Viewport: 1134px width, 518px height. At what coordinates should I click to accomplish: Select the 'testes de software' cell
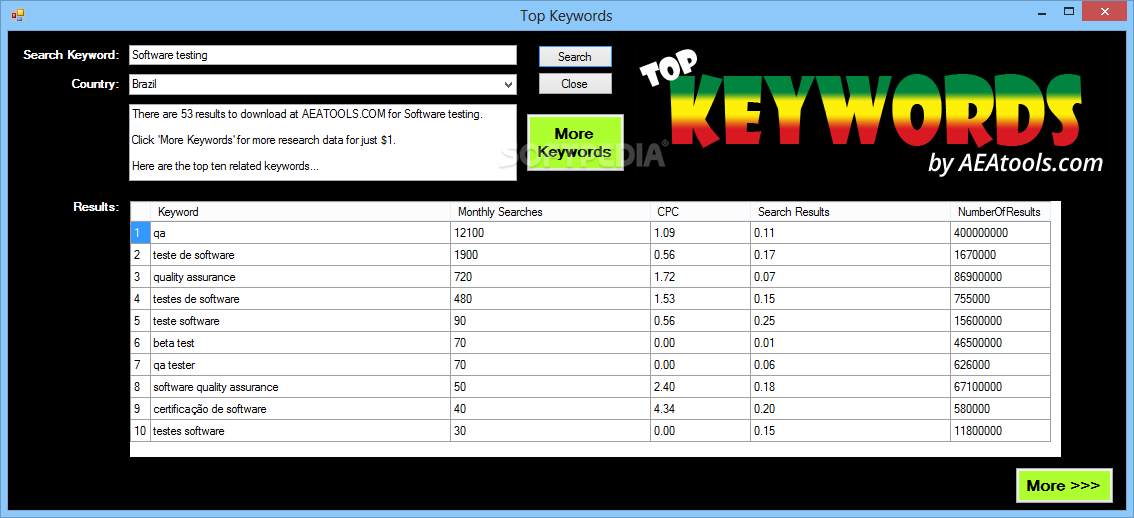(300, 299)
